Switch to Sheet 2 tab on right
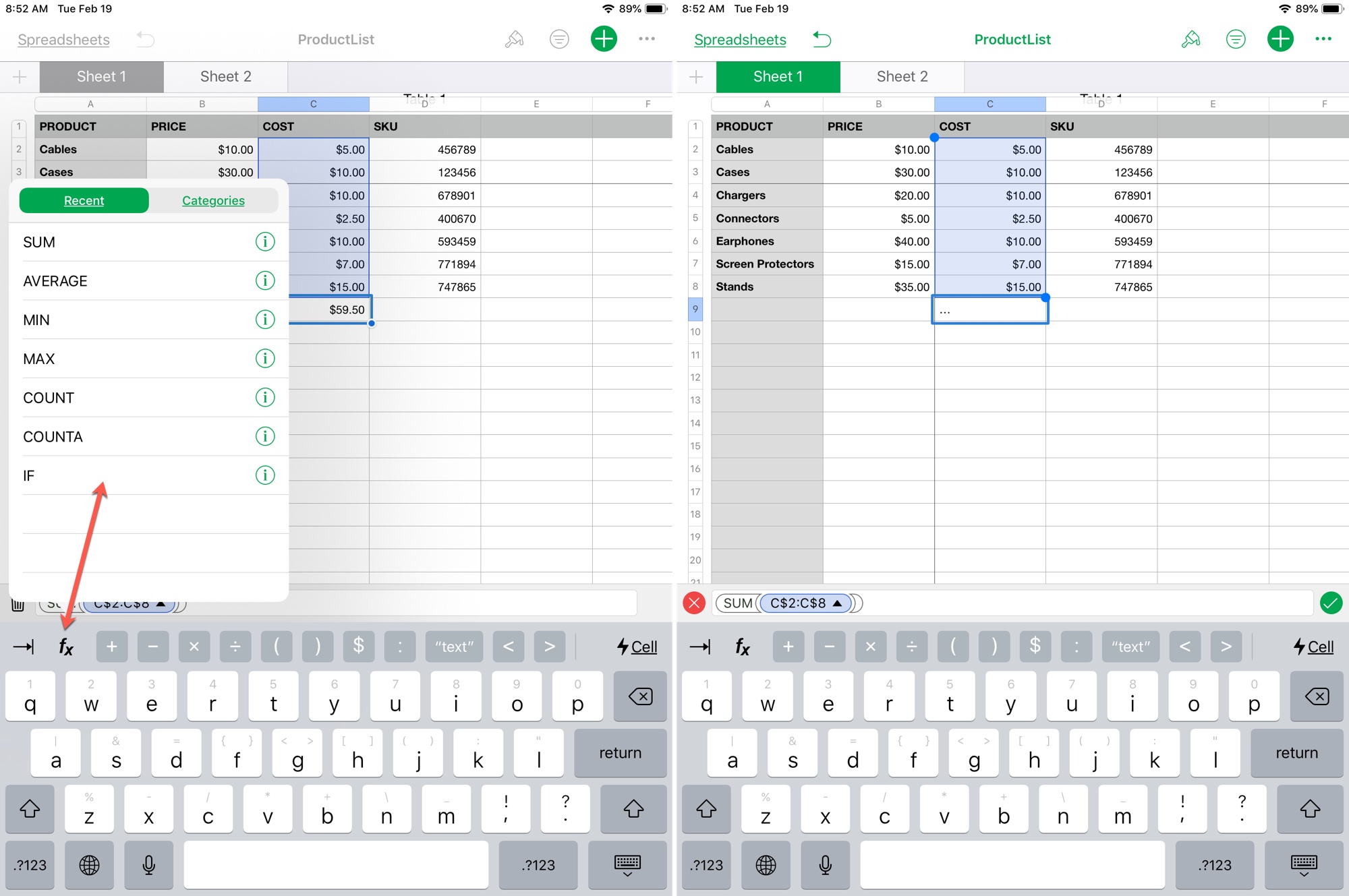This screenshot has width=1349, height=896. click(x=898, y=76)
